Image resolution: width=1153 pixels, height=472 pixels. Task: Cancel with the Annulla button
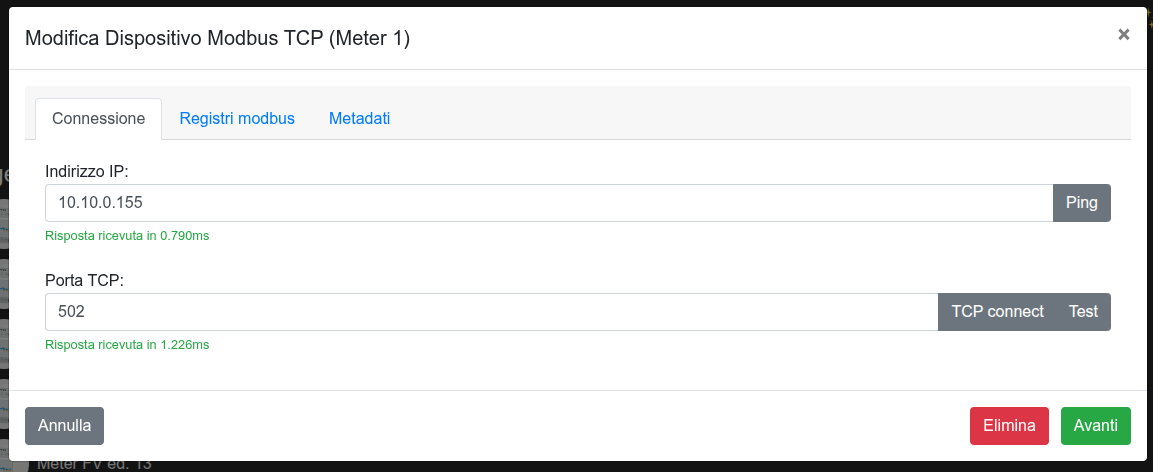(64, 426)
